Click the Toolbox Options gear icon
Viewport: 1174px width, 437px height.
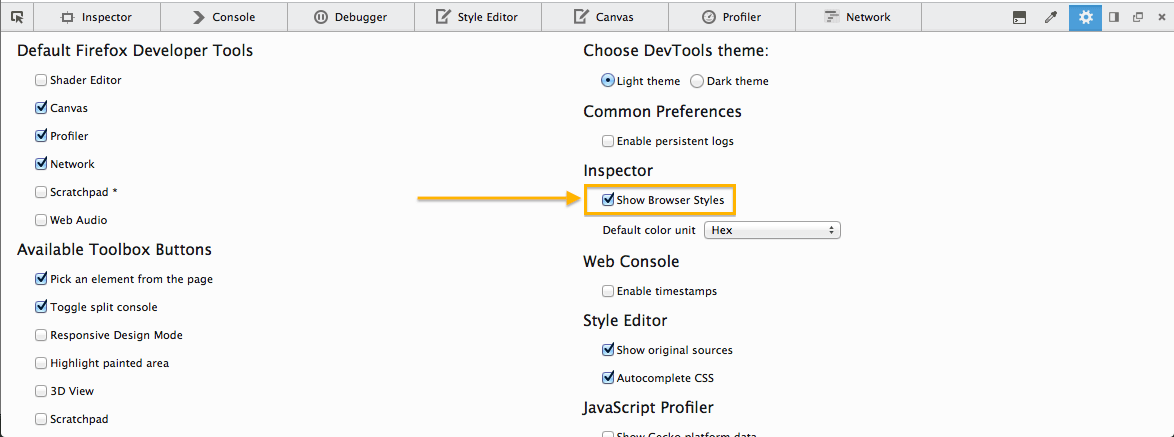tap(1085, 17)
